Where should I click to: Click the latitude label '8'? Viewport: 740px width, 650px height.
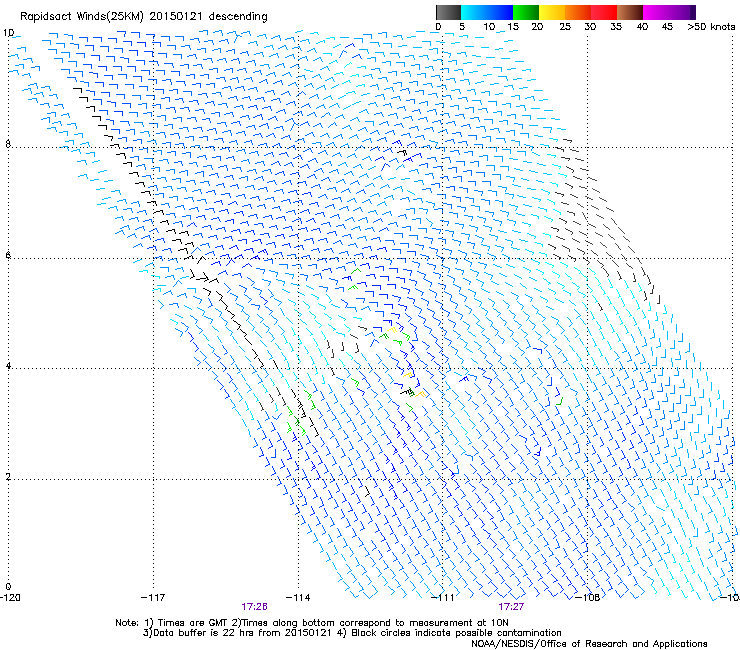click(x=8, y=144)
